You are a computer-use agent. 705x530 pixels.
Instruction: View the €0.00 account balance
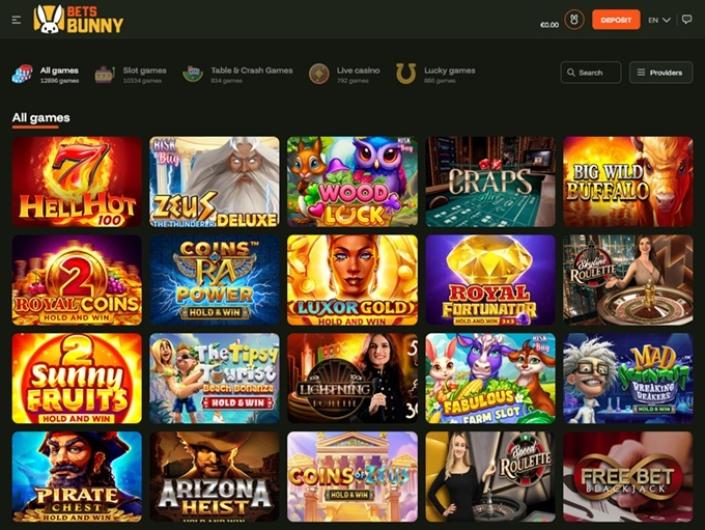[x=549, y=25]
